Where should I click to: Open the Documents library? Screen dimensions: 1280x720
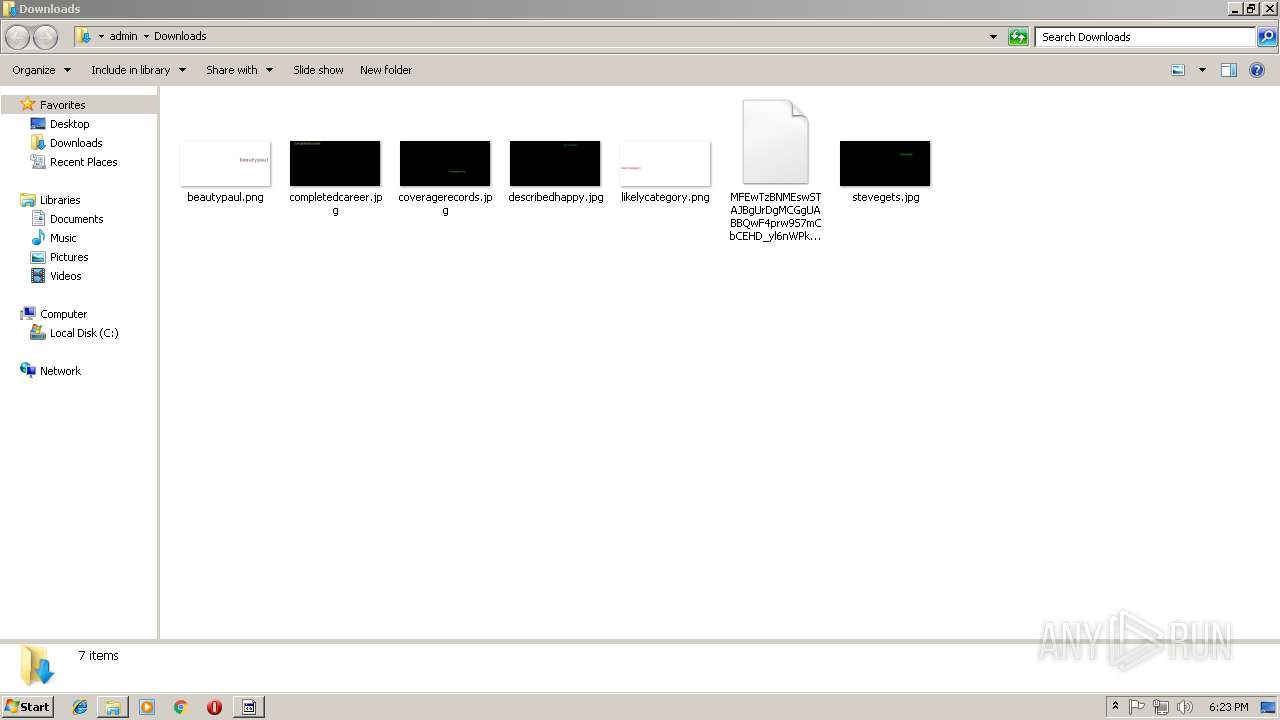[x=76, y=219]
